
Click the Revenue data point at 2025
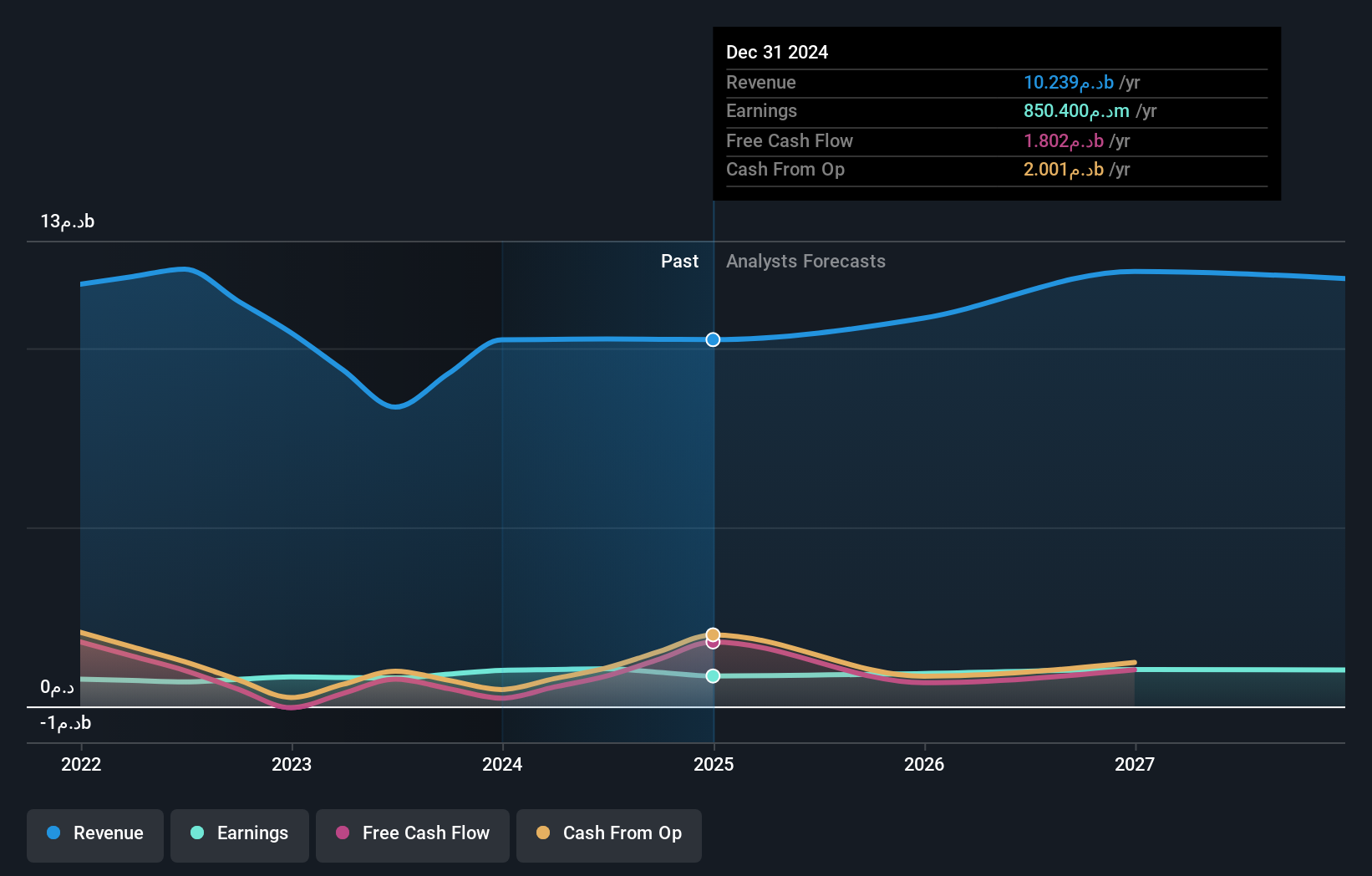[713, 339]
